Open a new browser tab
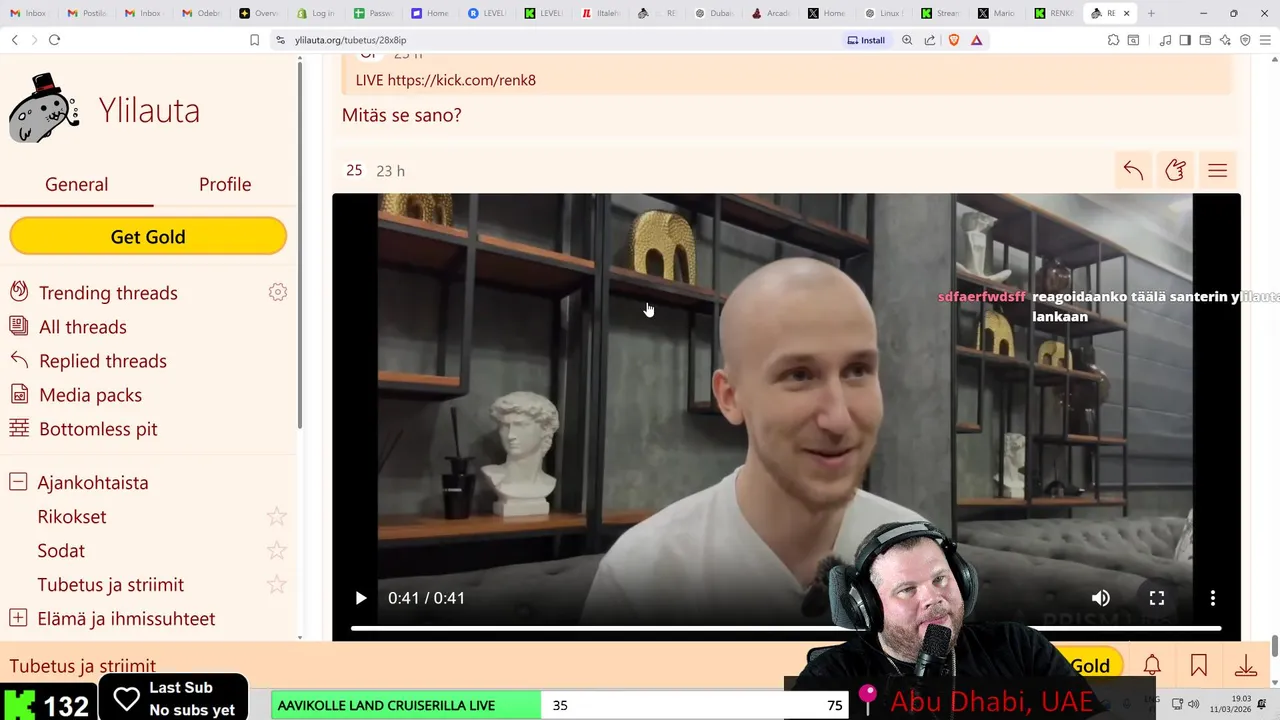Image resolution: width=1280 pixels, height=720 pixels. (x=1151, y=13)
